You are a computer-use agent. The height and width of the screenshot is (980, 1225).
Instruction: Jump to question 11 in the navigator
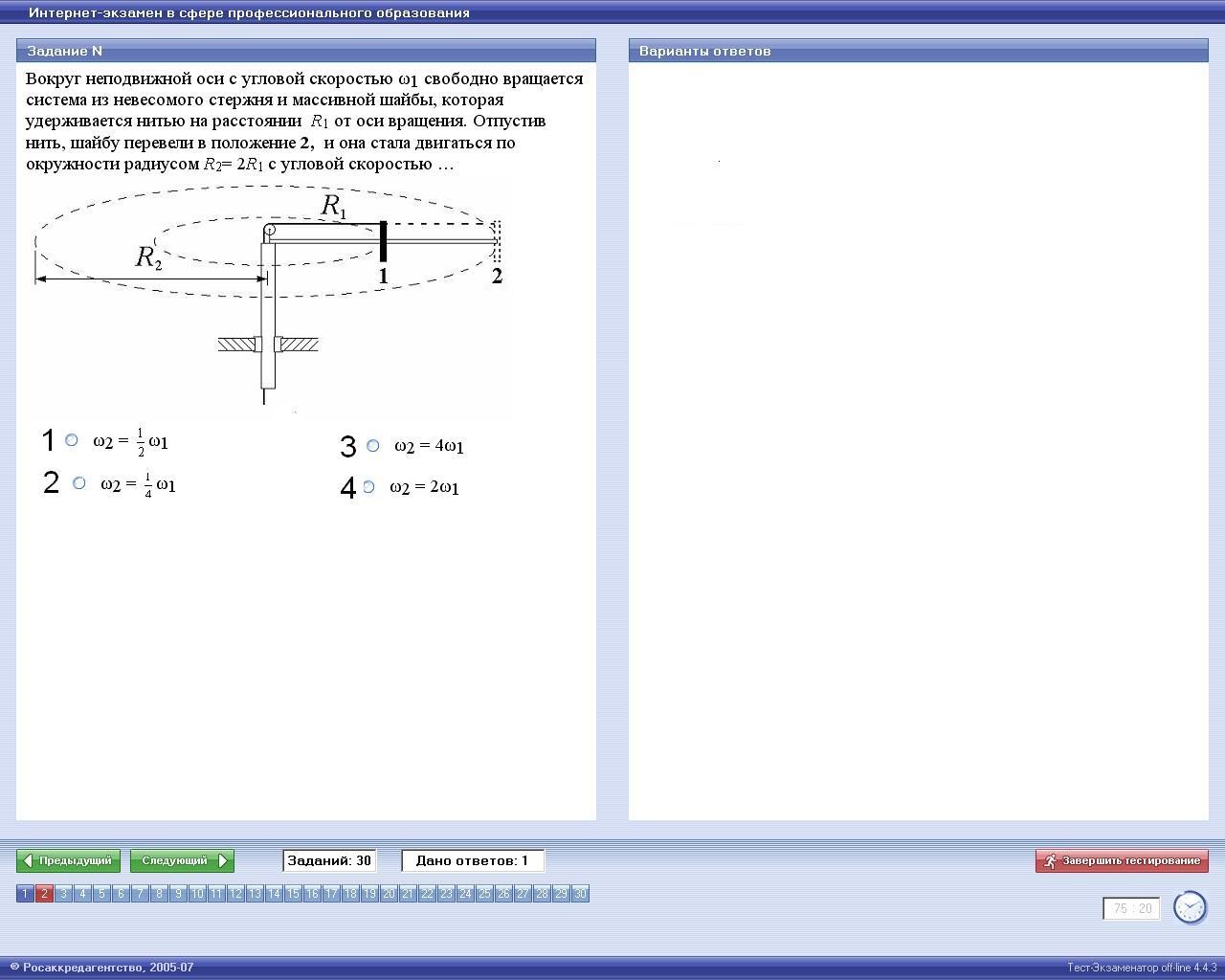[216, 894]
